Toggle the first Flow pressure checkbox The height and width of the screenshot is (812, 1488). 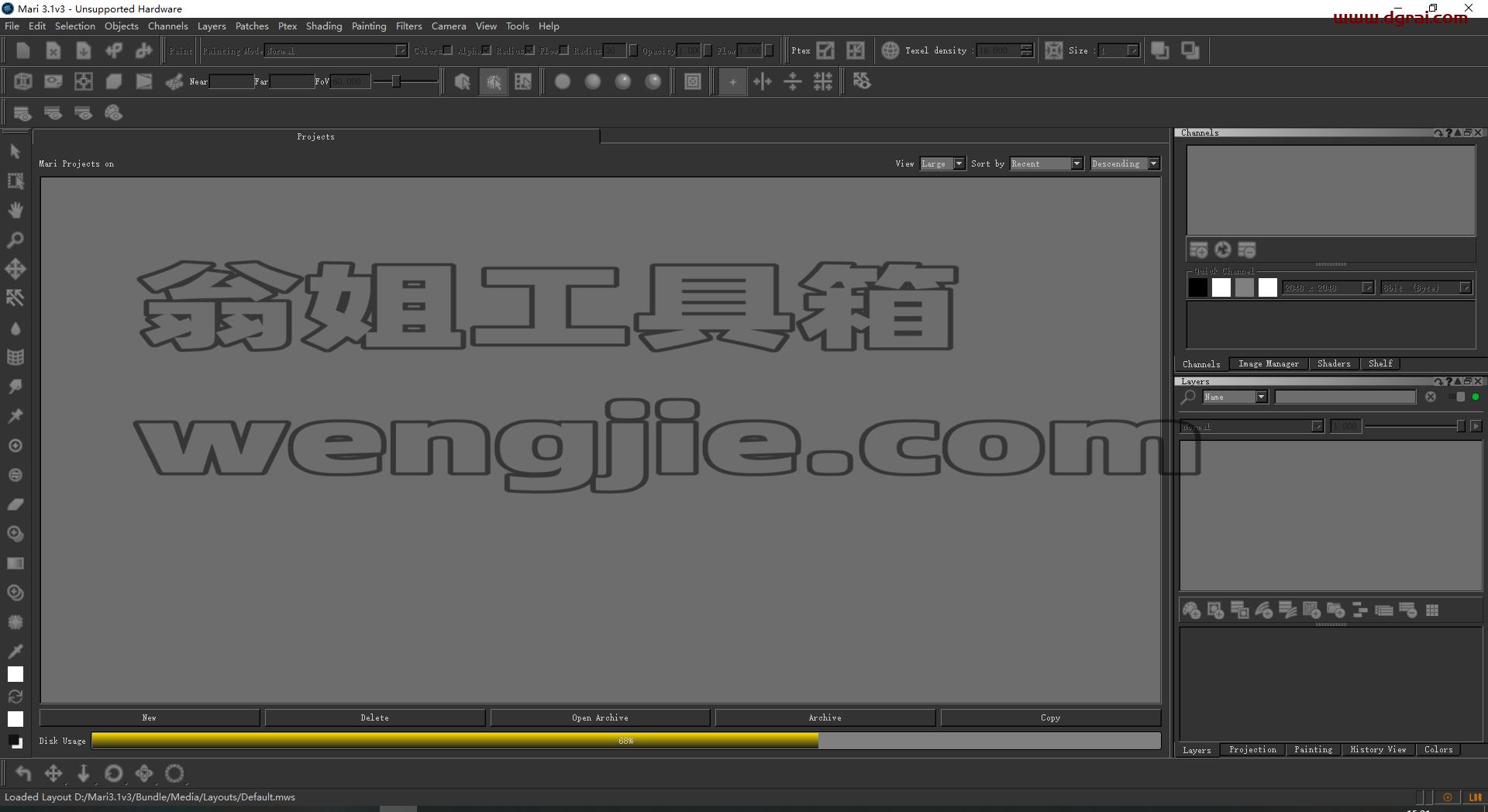[563, 50]
